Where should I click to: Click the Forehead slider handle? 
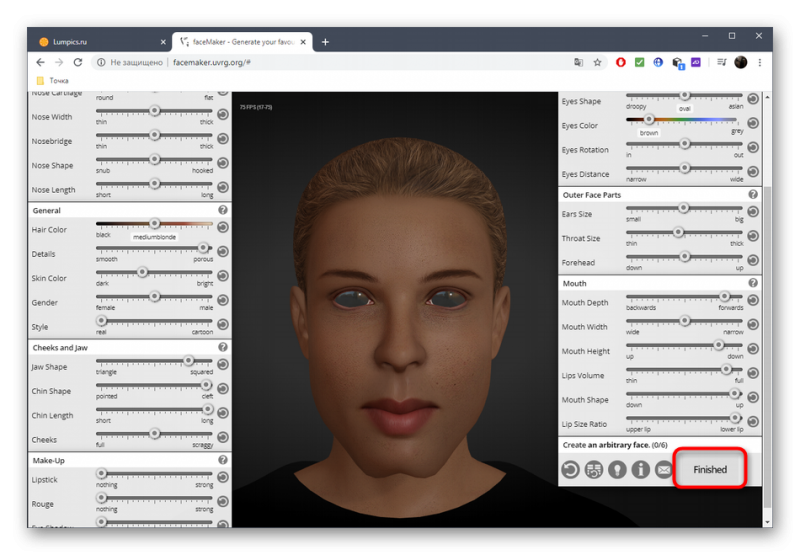685,256
